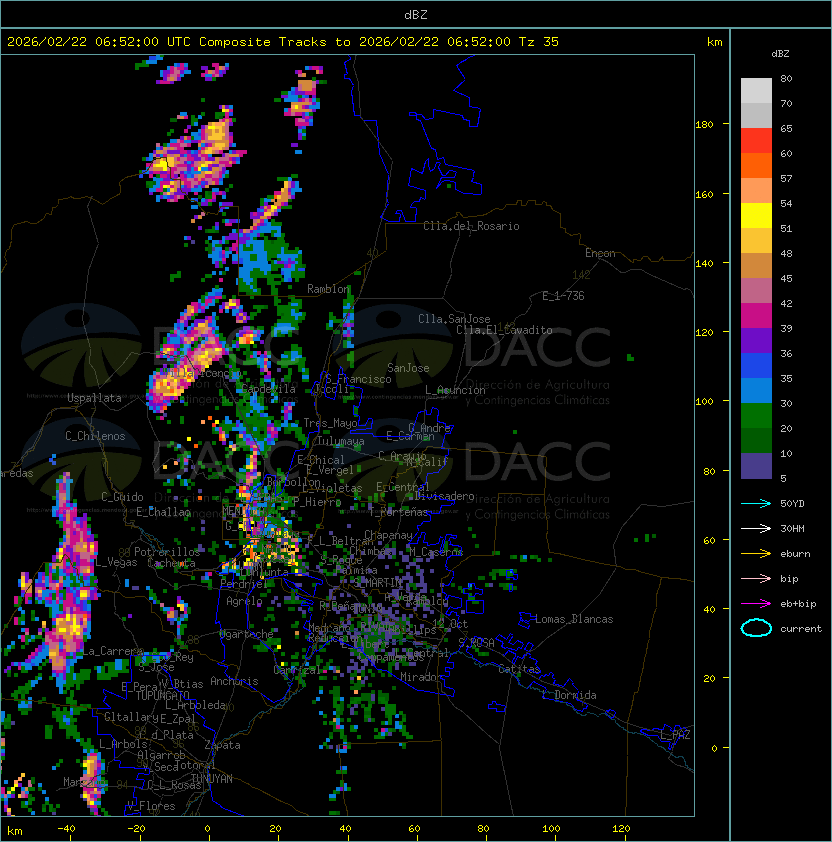Click the 'E_Challao' place label

163,512
